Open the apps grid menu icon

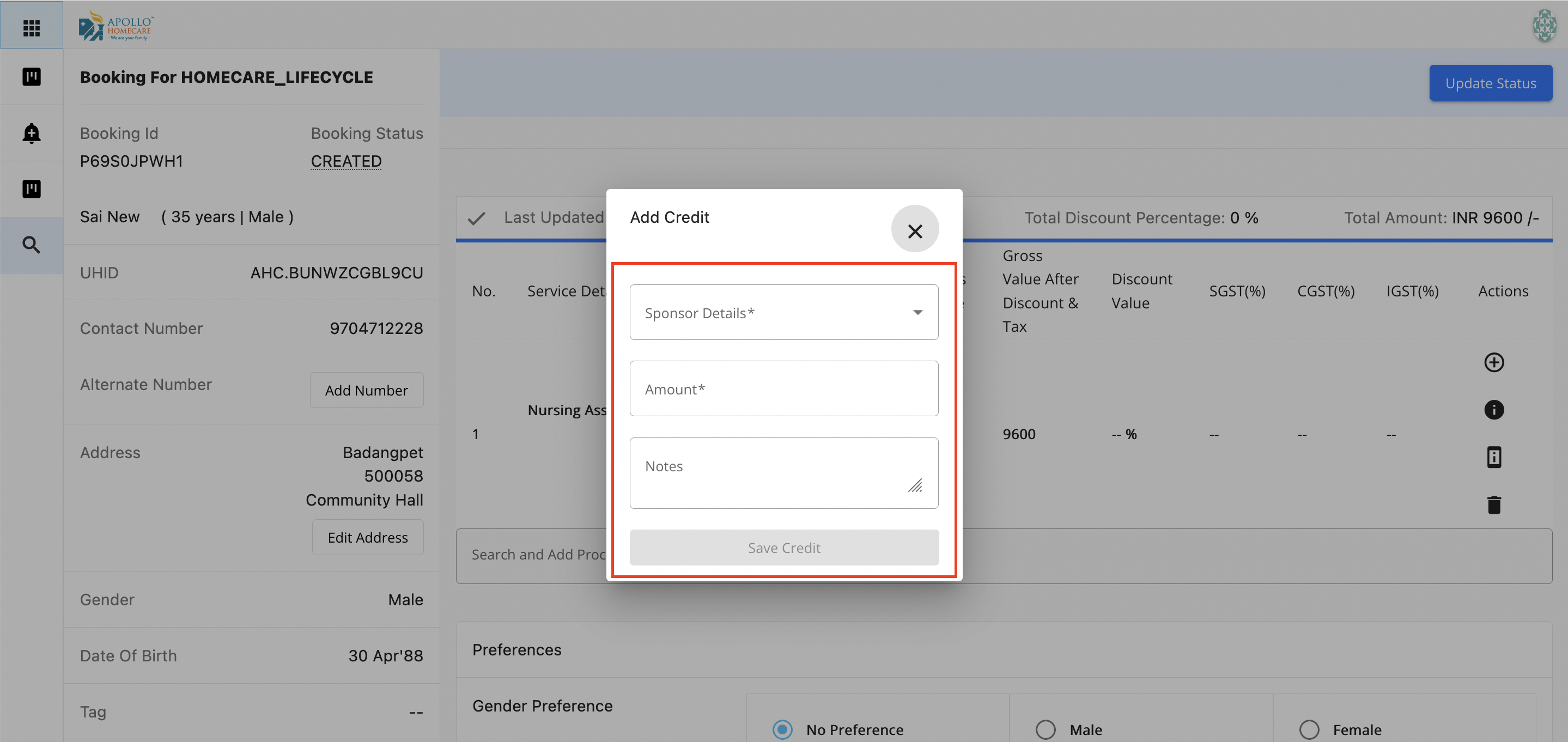[31, 27]
